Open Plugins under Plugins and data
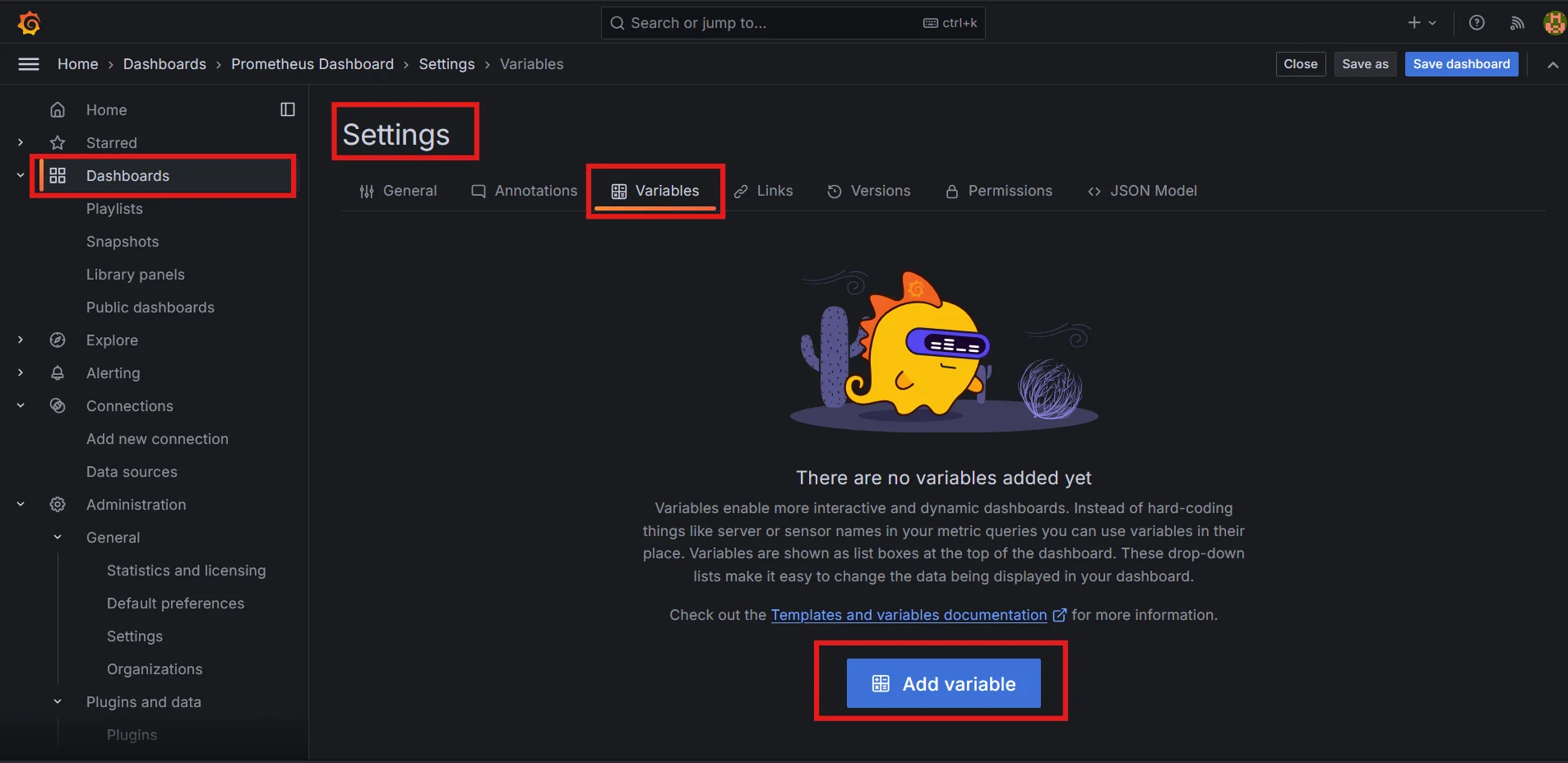 [x=132, y=735]
